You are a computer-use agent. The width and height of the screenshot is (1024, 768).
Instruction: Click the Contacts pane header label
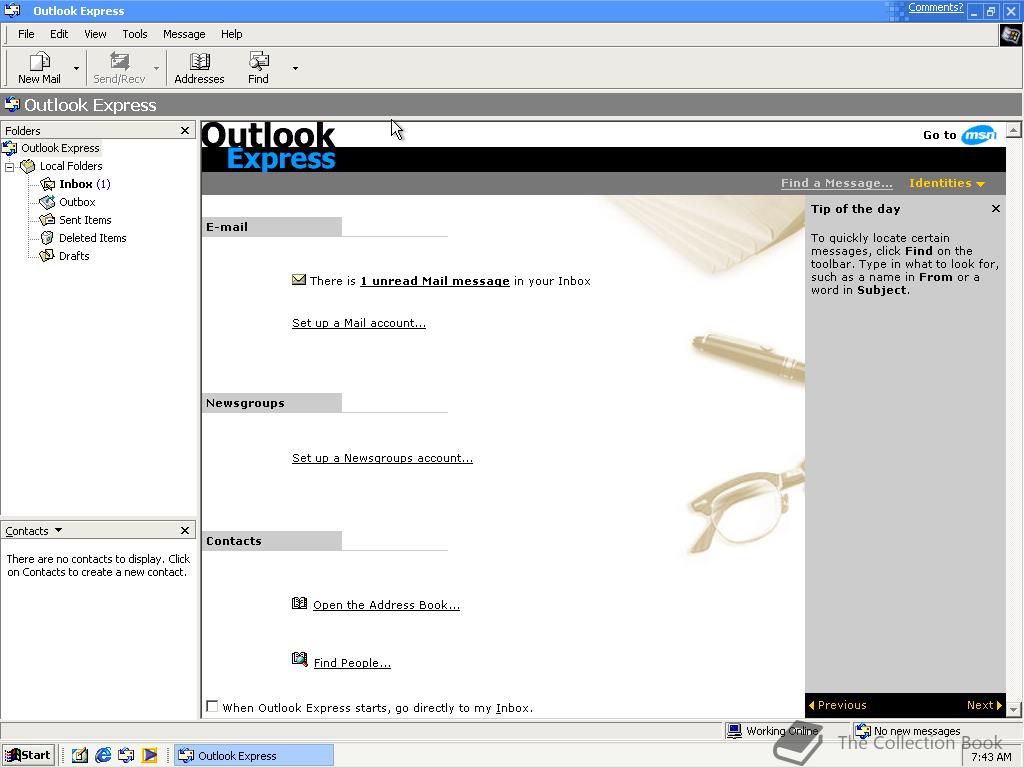(x=27, y=531)
